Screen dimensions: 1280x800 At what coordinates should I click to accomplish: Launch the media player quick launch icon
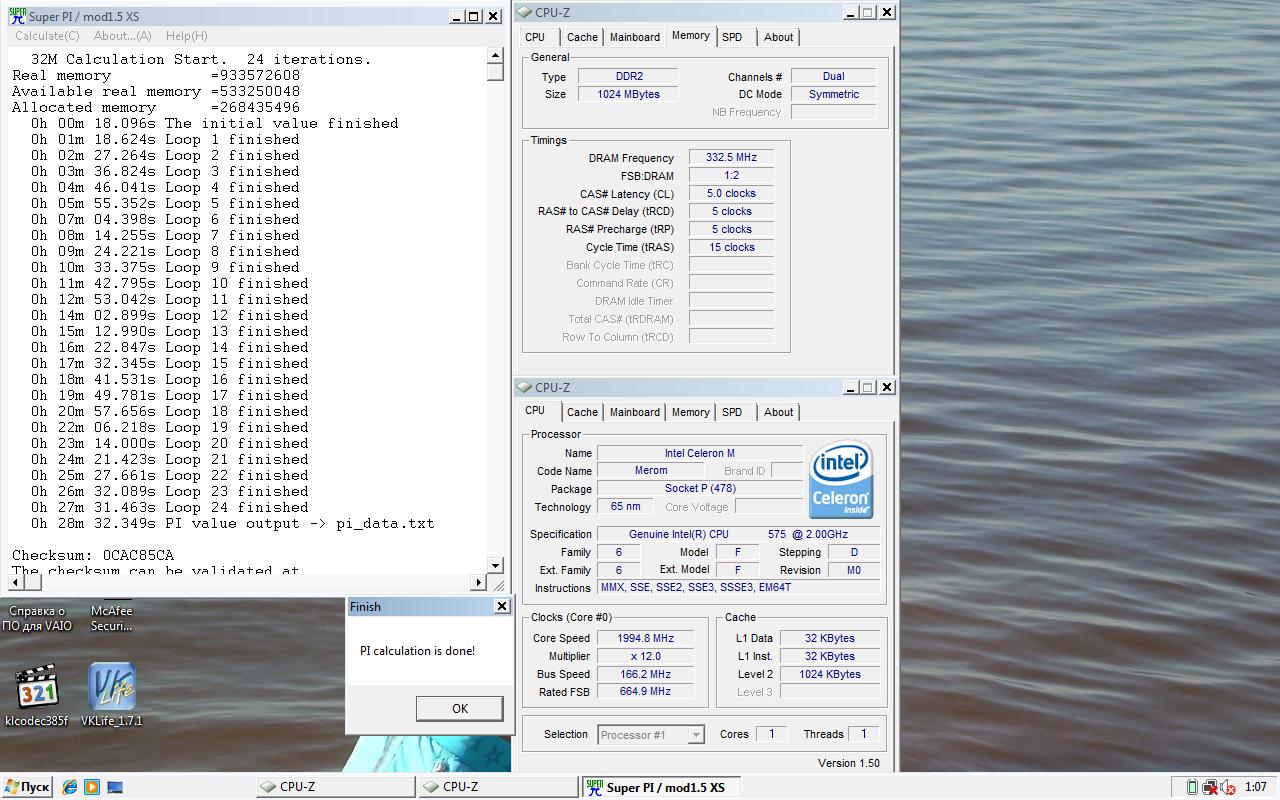(x=92, y=787)
